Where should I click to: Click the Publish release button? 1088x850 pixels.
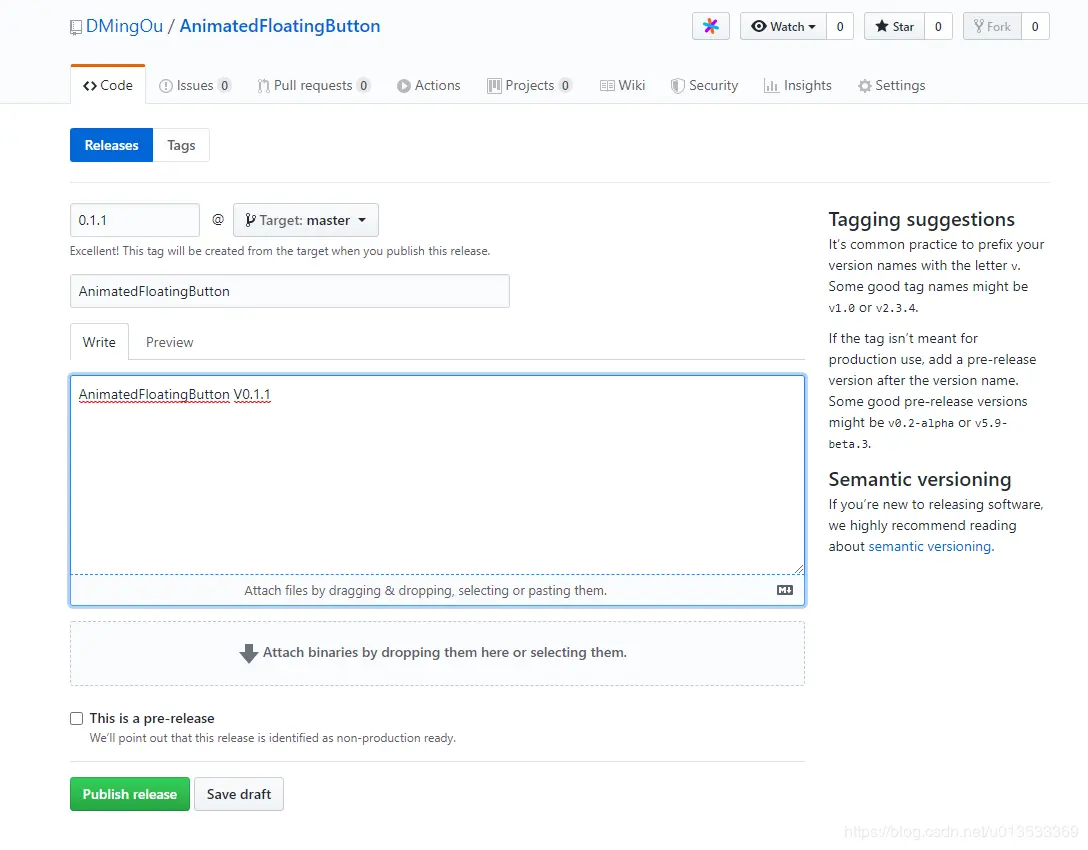[x=130, y=794]
